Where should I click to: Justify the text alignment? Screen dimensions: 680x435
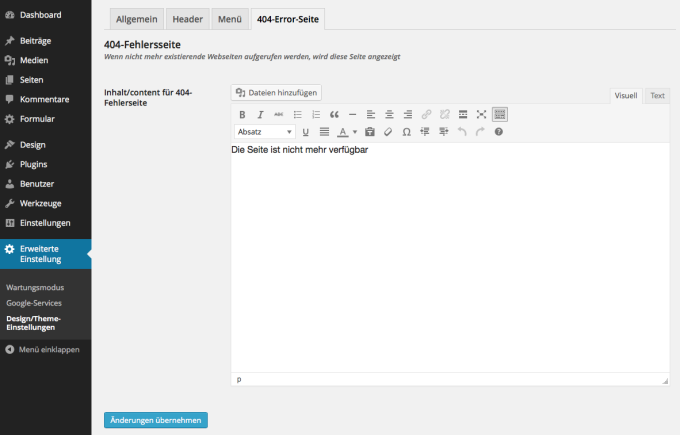[324, 132]
